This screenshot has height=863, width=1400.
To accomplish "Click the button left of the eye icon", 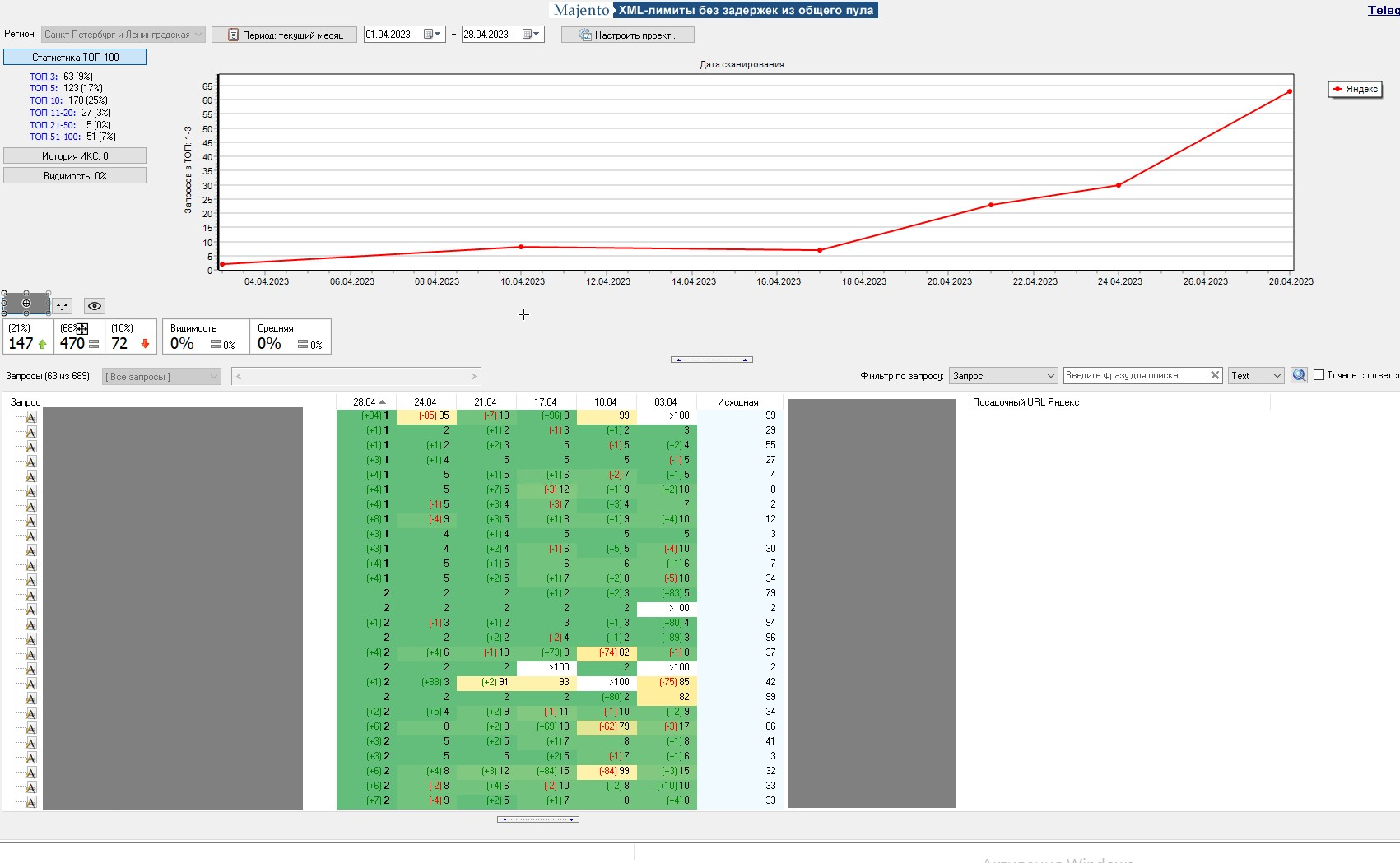I will (x=63, y=306).
